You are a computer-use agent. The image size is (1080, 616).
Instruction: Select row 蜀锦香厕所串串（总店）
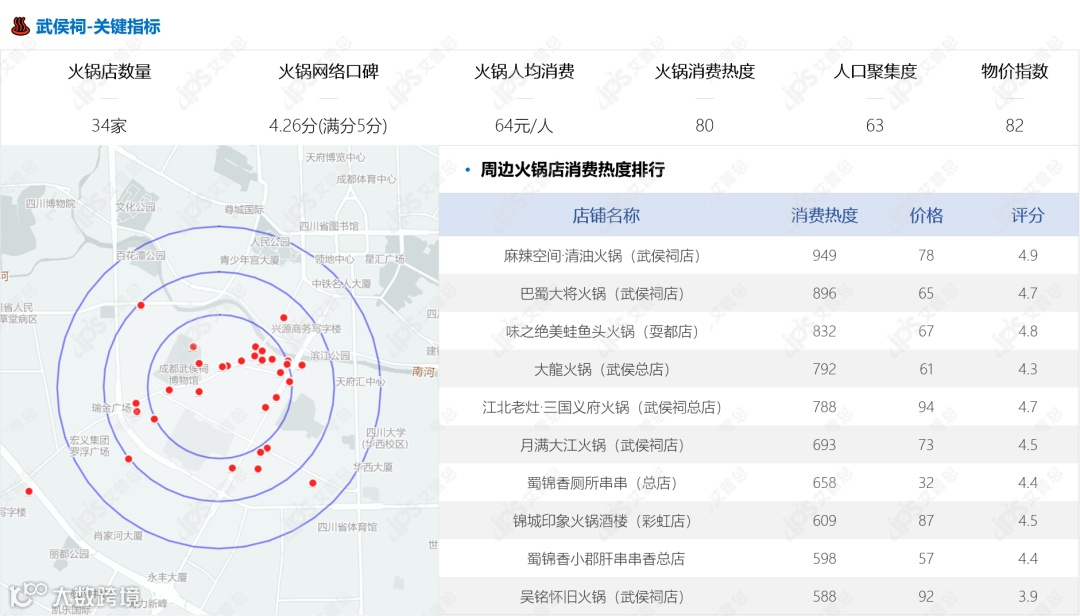(x=759, y=483)
